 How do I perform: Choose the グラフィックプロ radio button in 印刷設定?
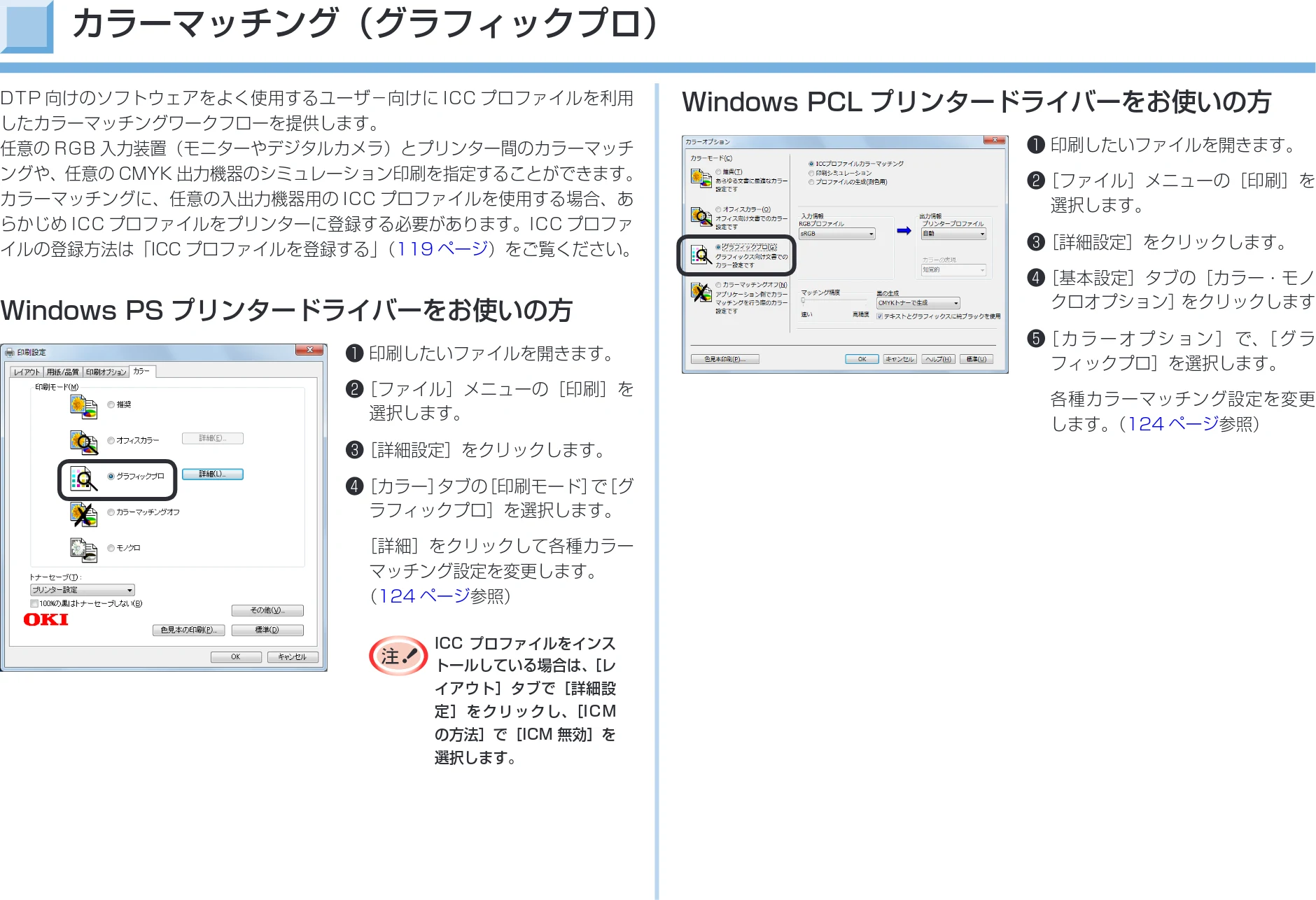point(111,477)
